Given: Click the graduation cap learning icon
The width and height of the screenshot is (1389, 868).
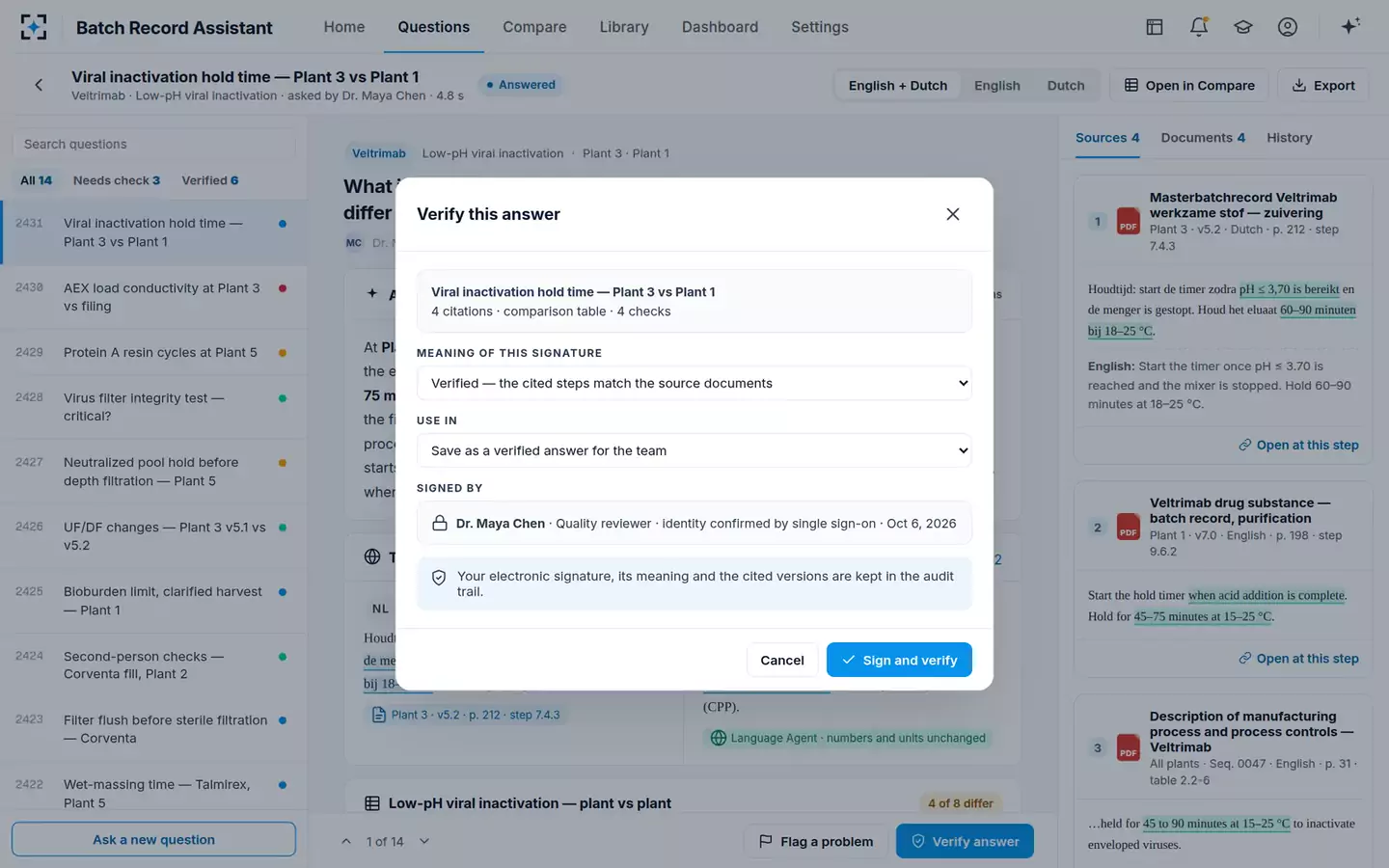Looking at the screenshot, I should tap(1243, 27).
